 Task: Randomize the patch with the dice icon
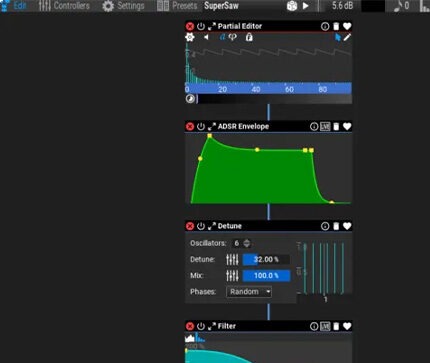[292, 6]
